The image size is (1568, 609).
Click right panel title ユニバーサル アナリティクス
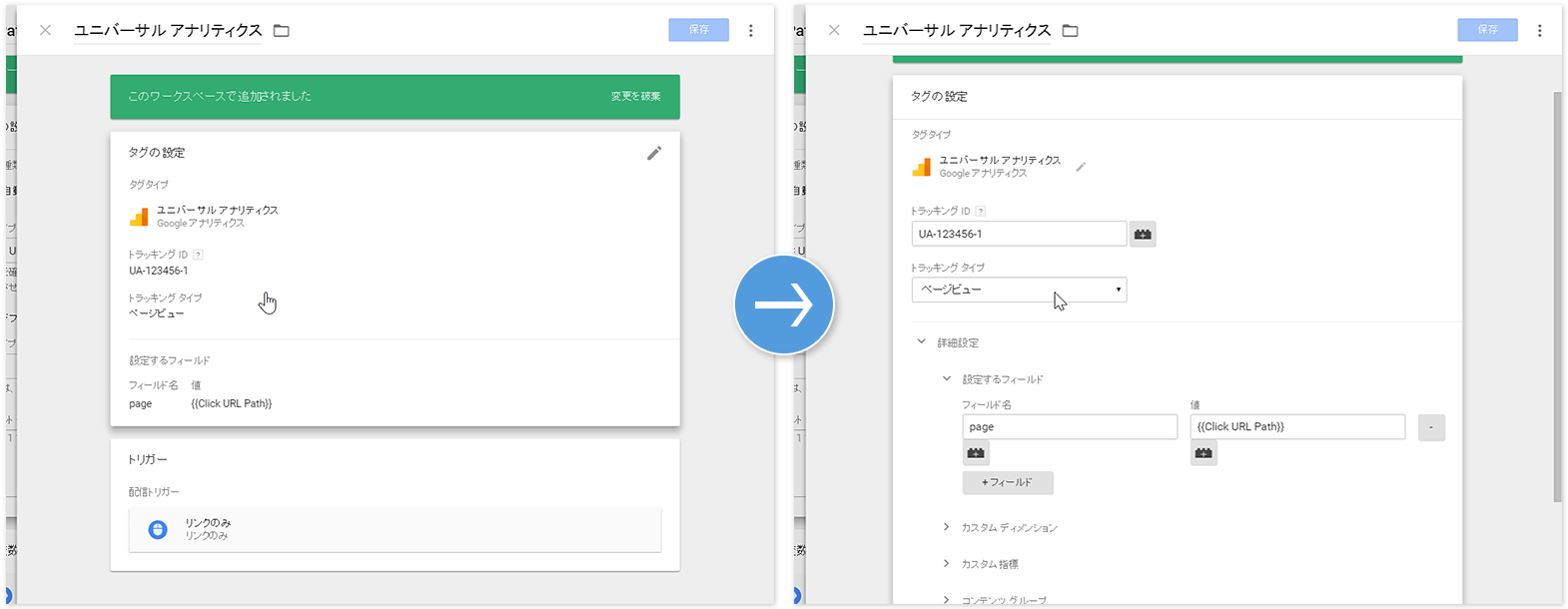(x=958, y=31)
